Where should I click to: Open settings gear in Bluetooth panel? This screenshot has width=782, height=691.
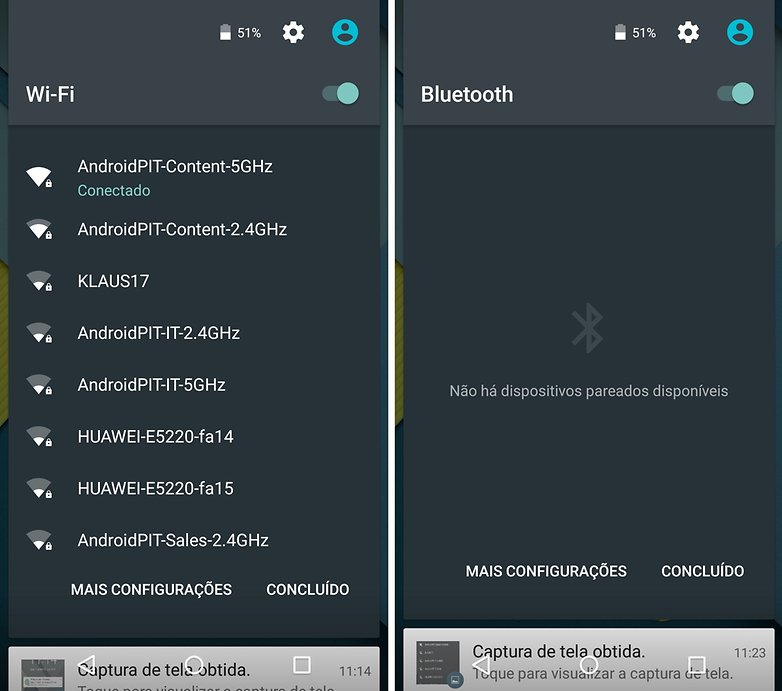(x=688, y=32)
